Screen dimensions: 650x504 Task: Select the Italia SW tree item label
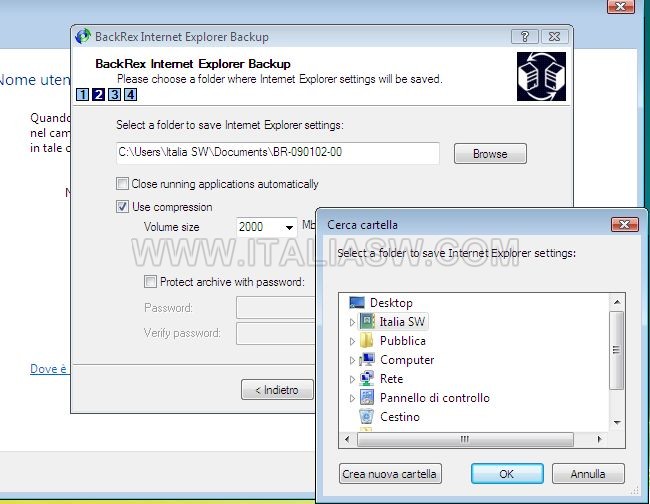(x=402, y=322)
